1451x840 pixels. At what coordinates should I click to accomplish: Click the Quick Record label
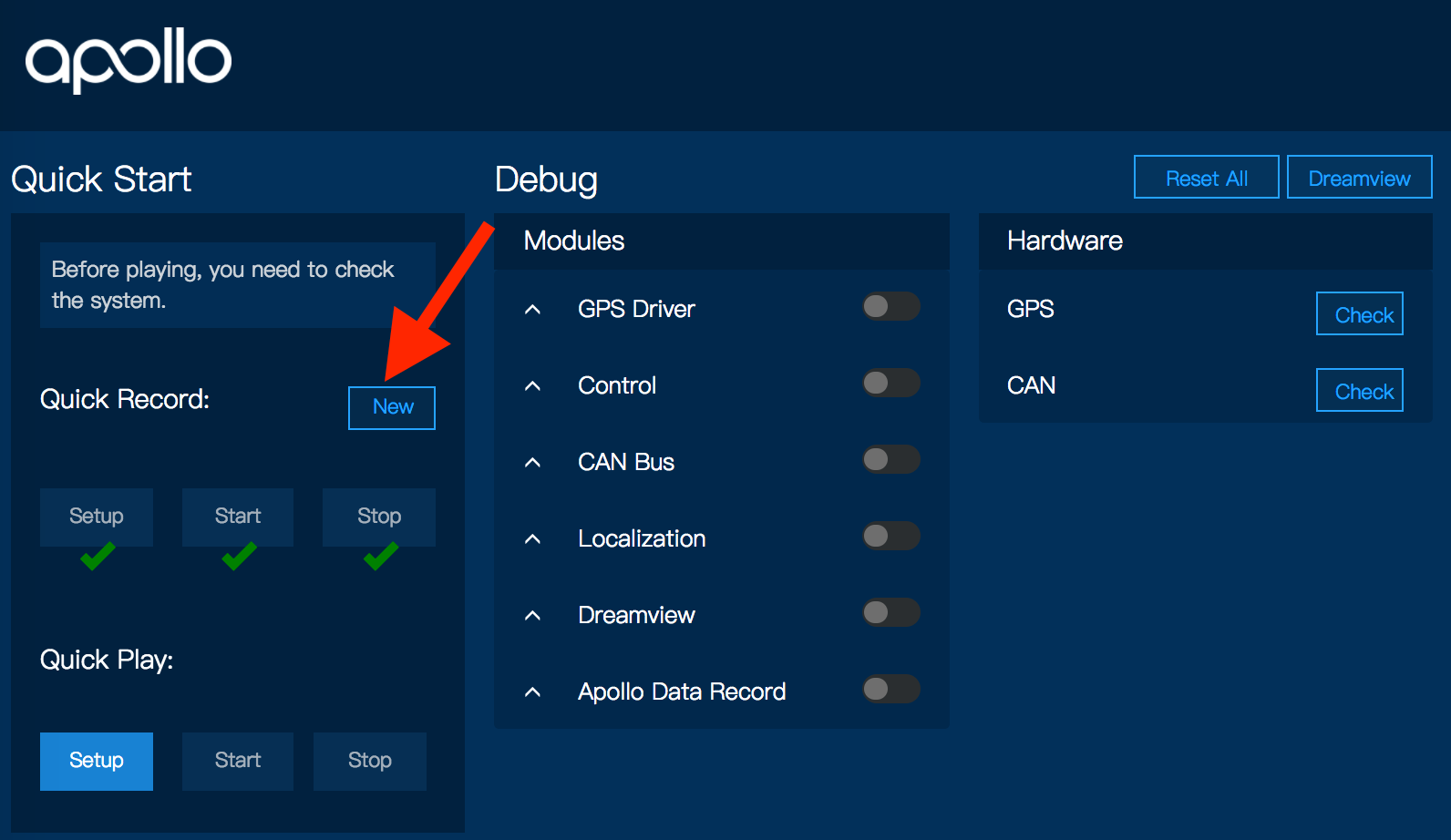[125, 399]
